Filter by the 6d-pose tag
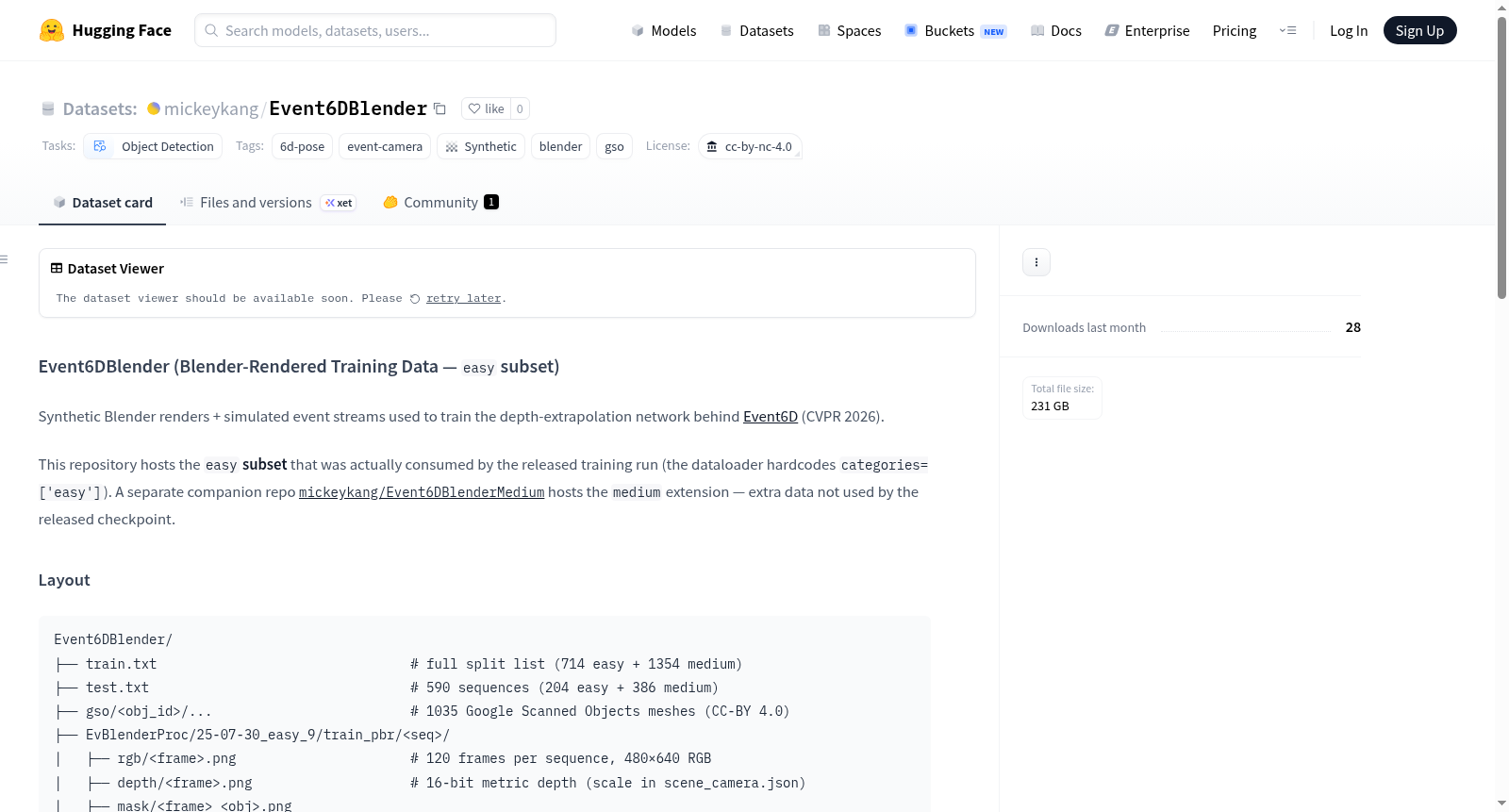 302,146
